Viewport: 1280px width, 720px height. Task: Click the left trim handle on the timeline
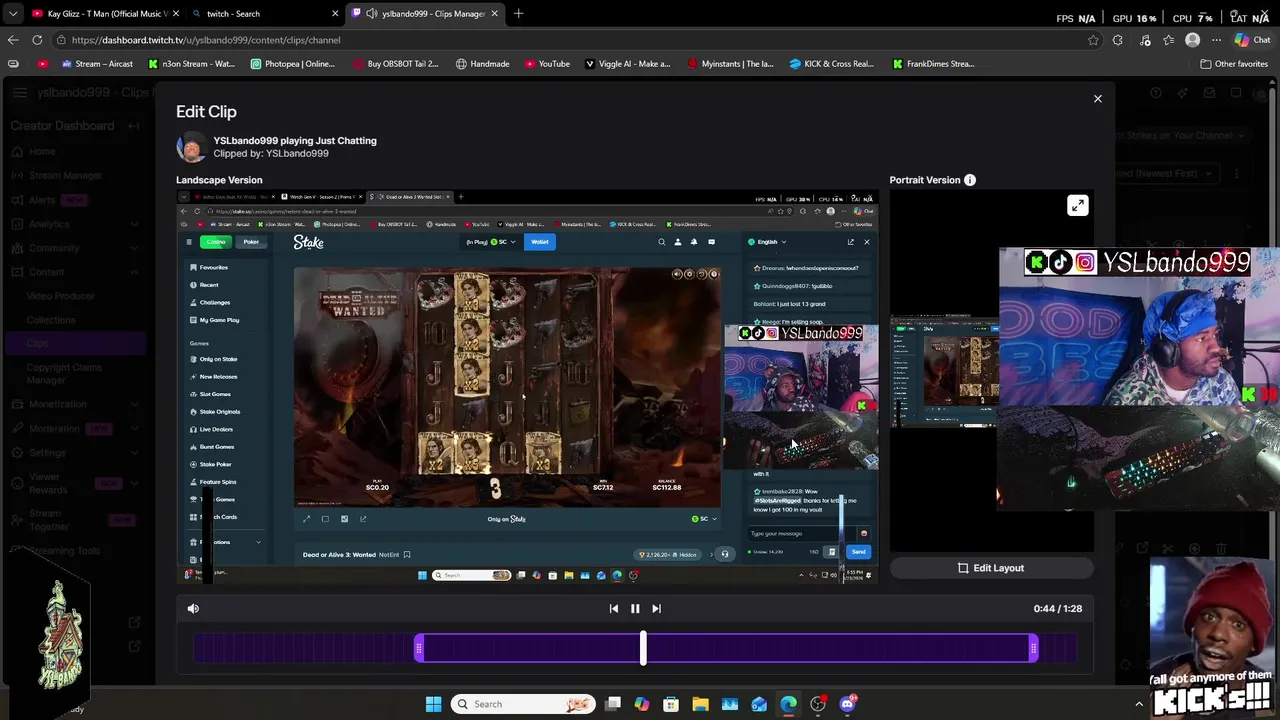(419, 649)
